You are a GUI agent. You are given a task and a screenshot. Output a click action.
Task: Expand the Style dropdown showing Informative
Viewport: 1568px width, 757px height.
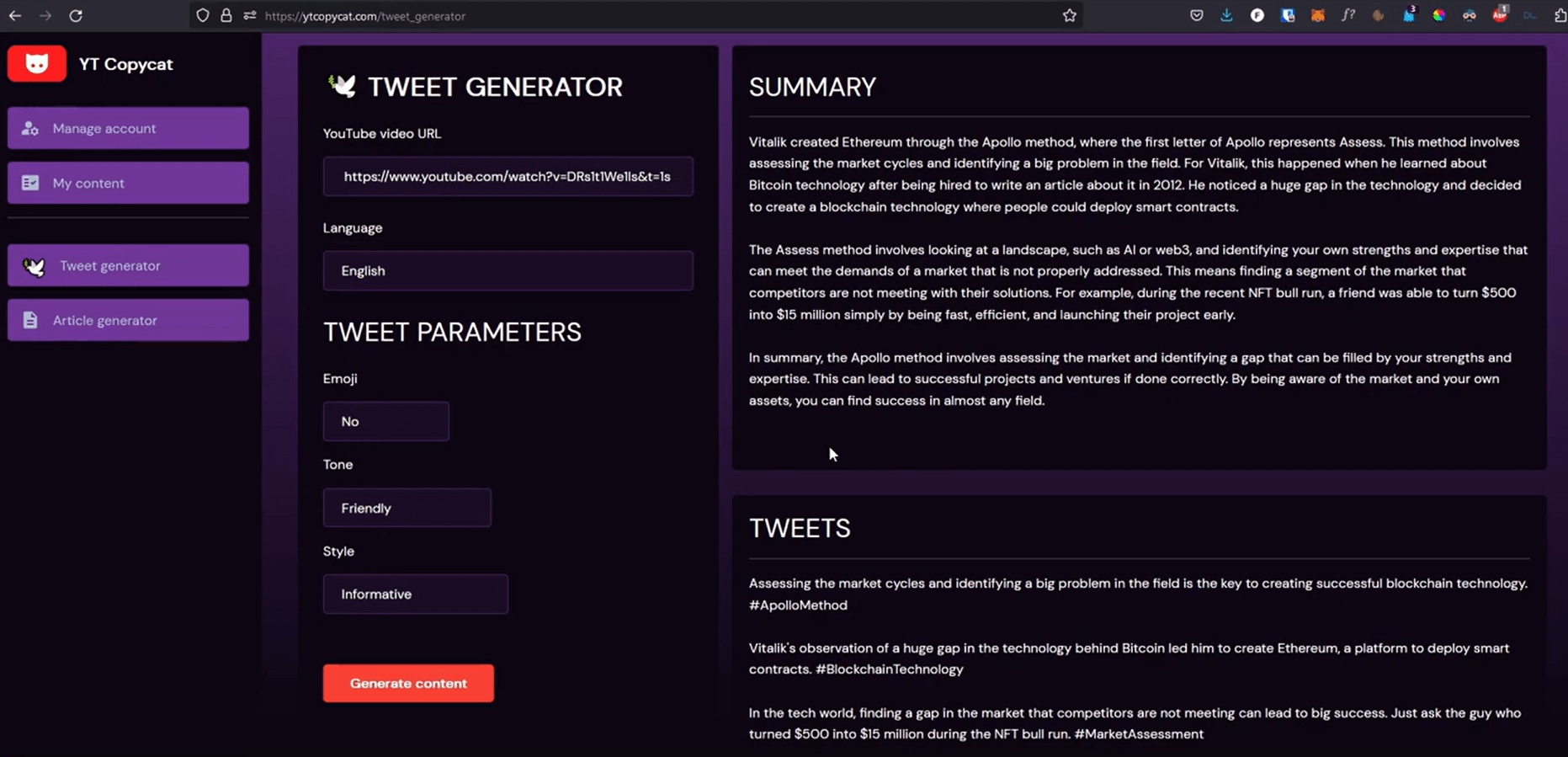coord(415,594)
